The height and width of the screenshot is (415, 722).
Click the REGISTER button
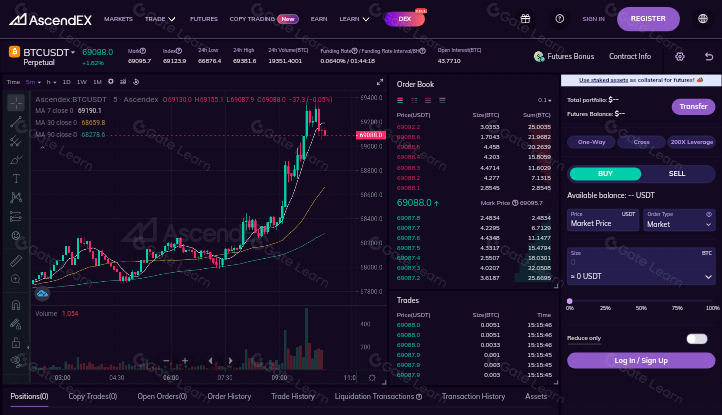click(648, 19)
